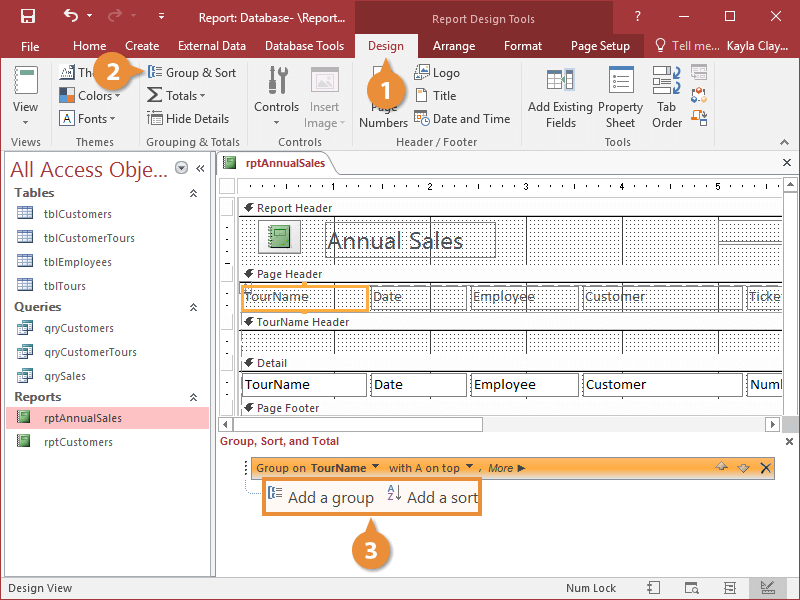Open the File menu
800x600 pixels.
point(30,46)
